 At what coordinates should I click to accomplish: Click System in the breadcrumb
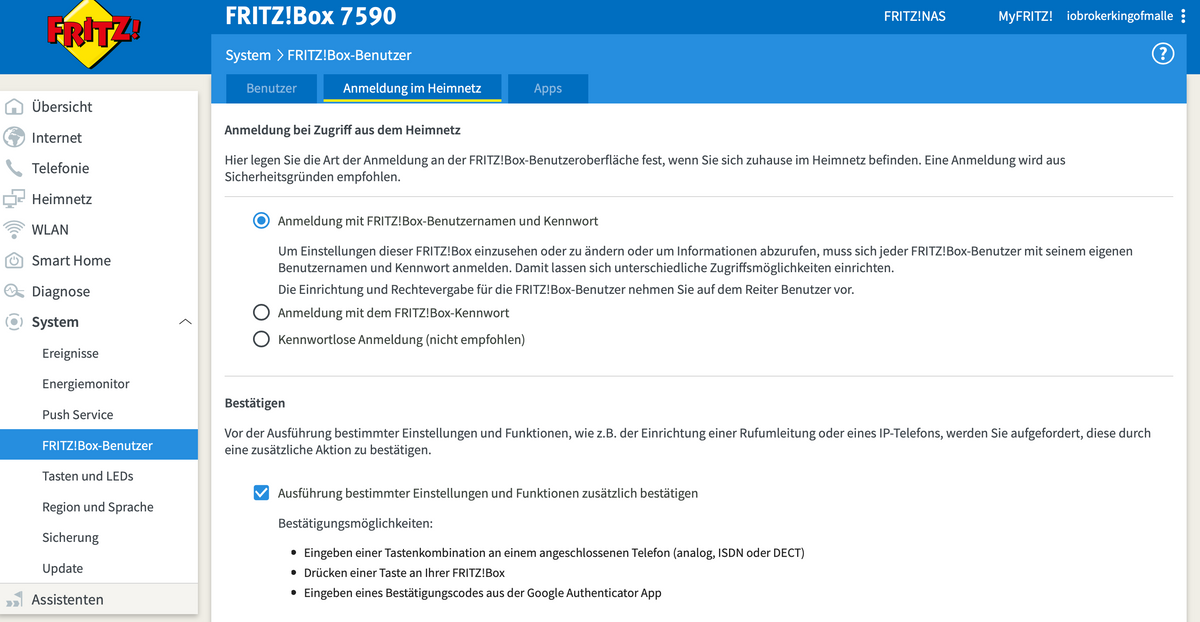[x=248, y=55]
